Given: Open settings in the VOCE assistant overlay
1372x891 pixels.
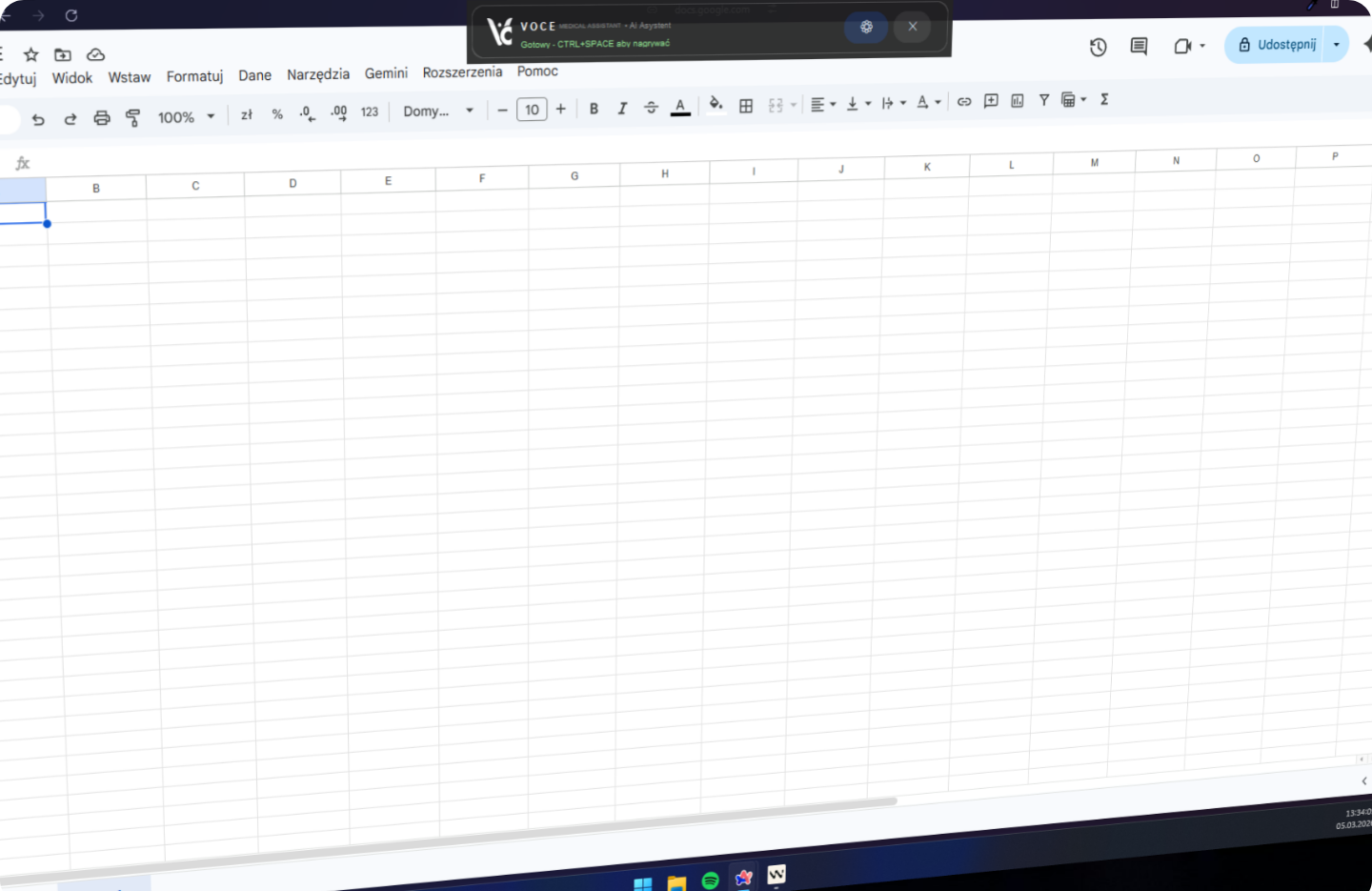Looking at the screenshot, I should (x=866, y=27).
